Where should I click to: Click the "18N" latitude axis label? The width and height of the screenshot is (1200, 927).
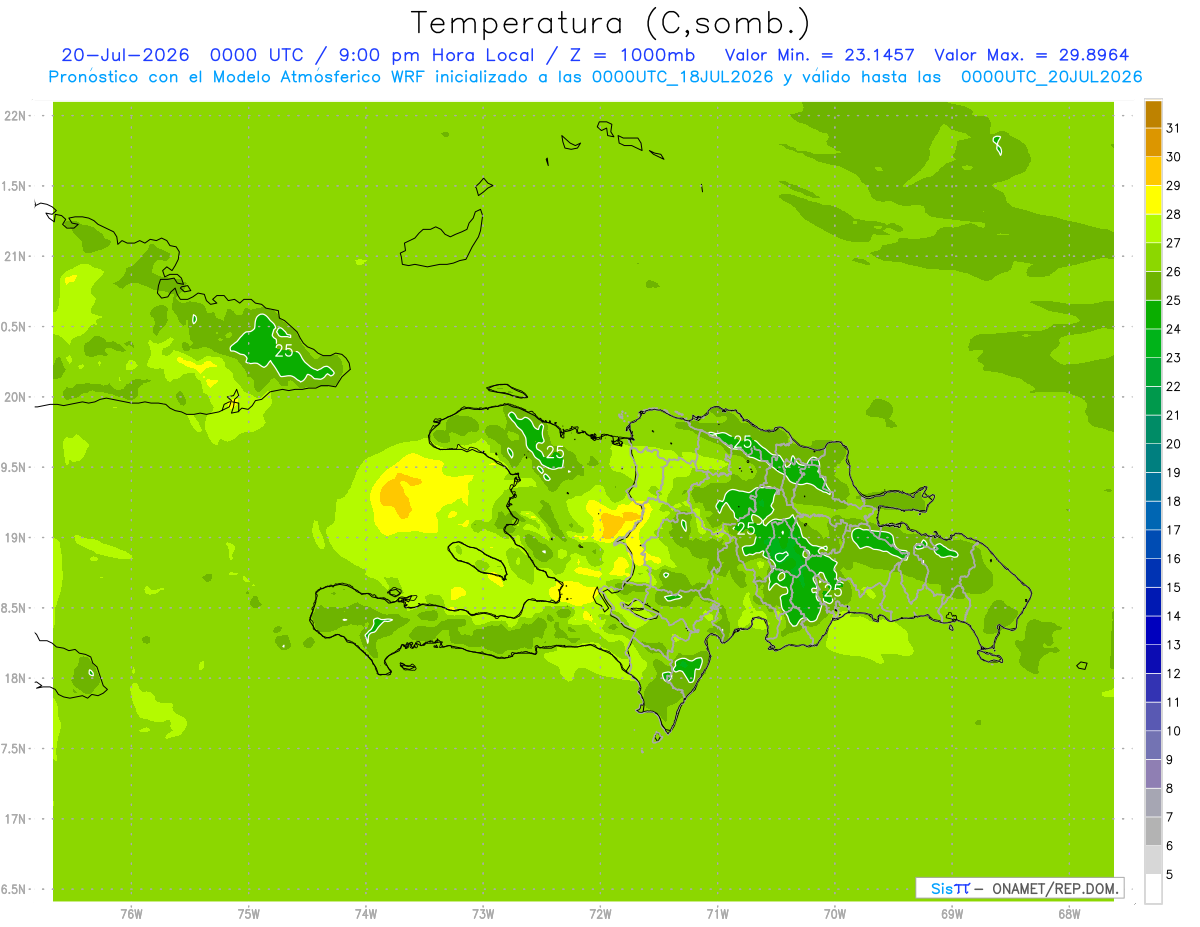pos(17,679)
